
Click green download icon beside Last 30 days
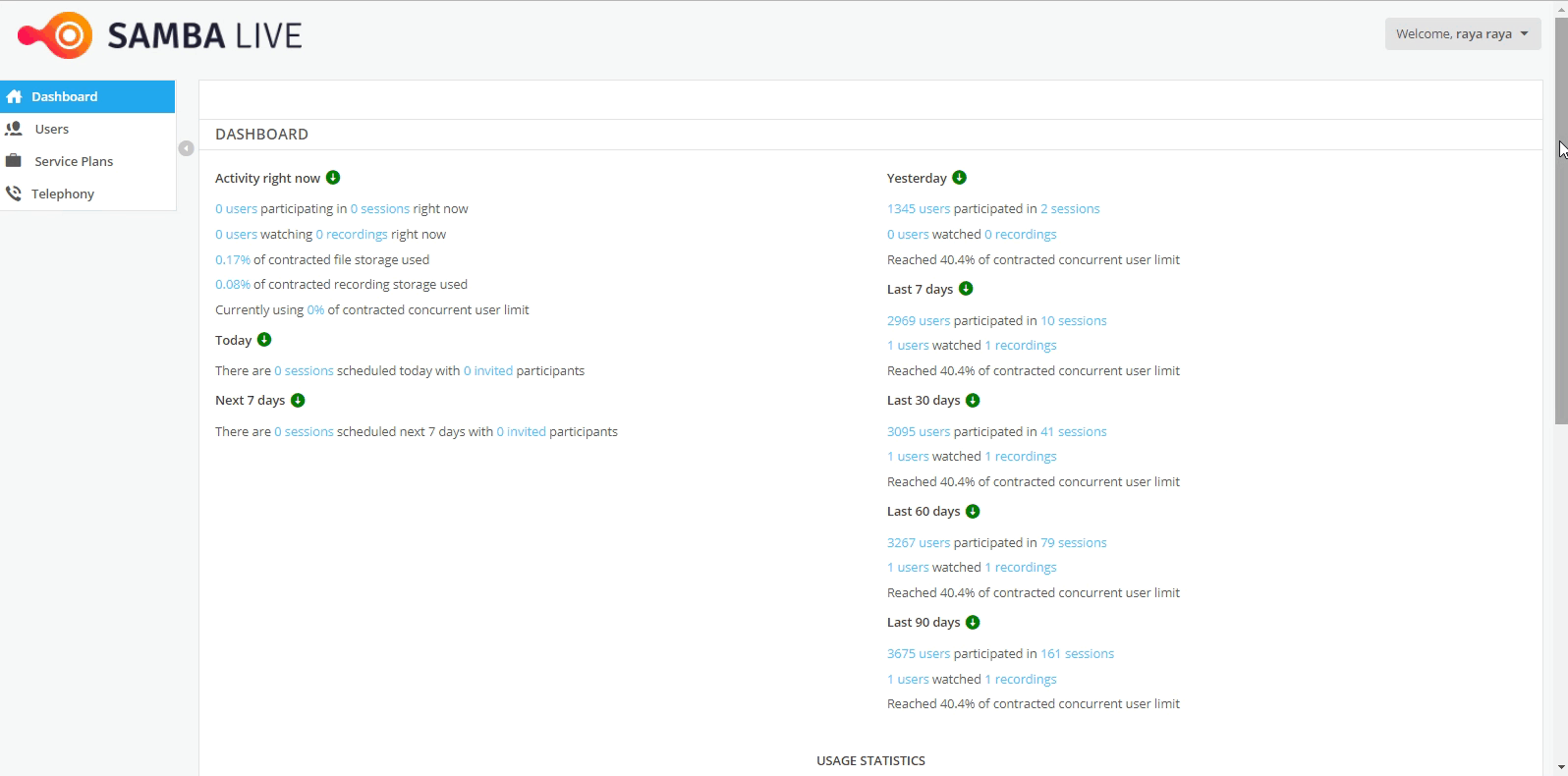point(973,400)
